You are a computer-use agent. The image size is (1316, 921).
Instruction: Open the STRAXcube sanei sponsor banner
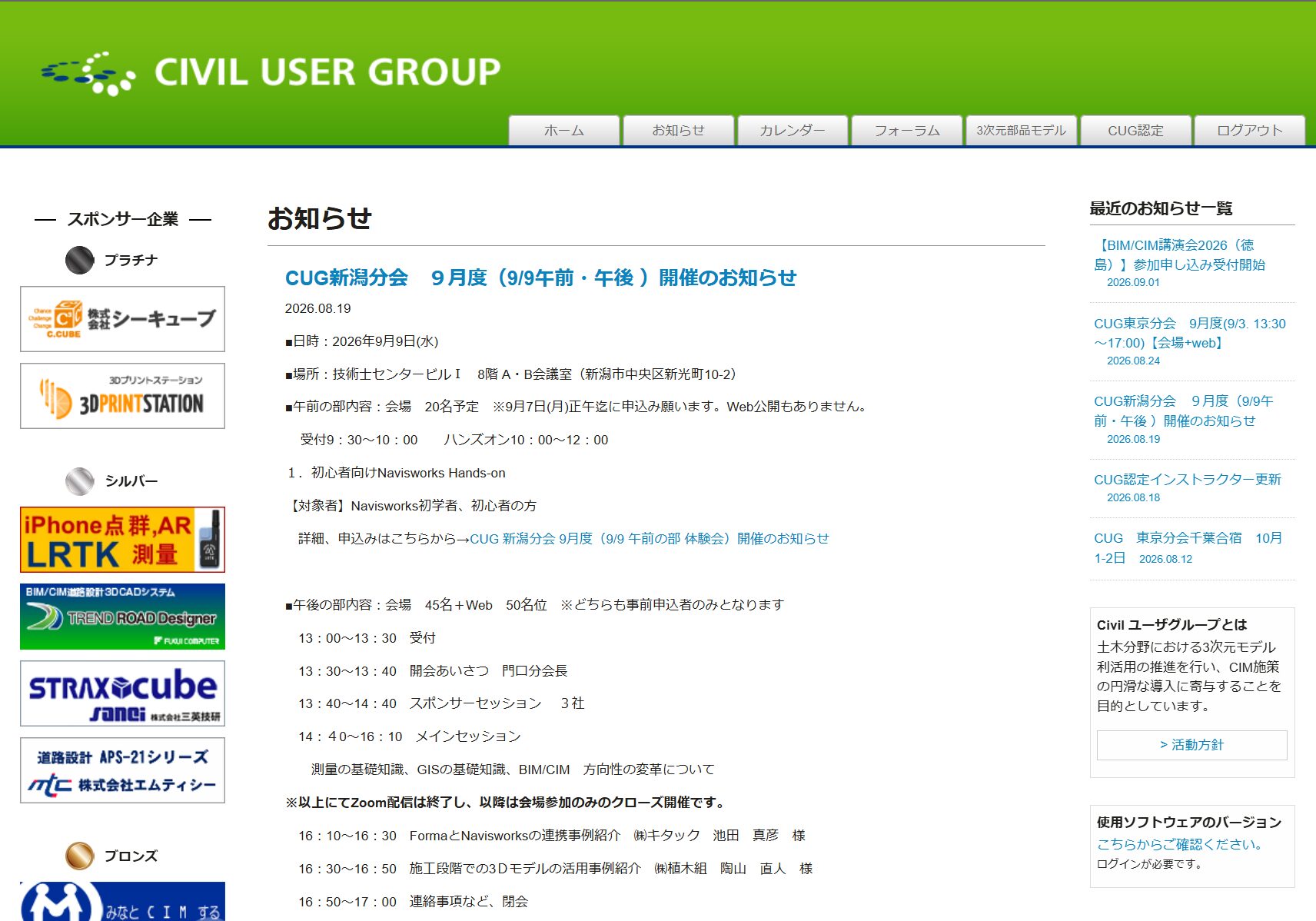[x=122, y=693]
